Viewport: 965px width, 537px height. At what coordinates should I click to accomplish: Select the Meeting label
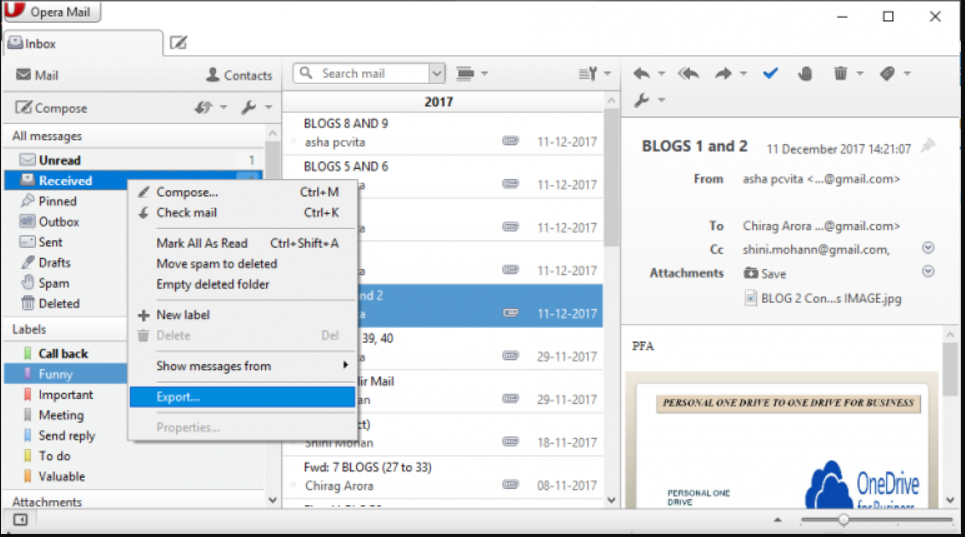pyautogui.click(x=61, y=415)
